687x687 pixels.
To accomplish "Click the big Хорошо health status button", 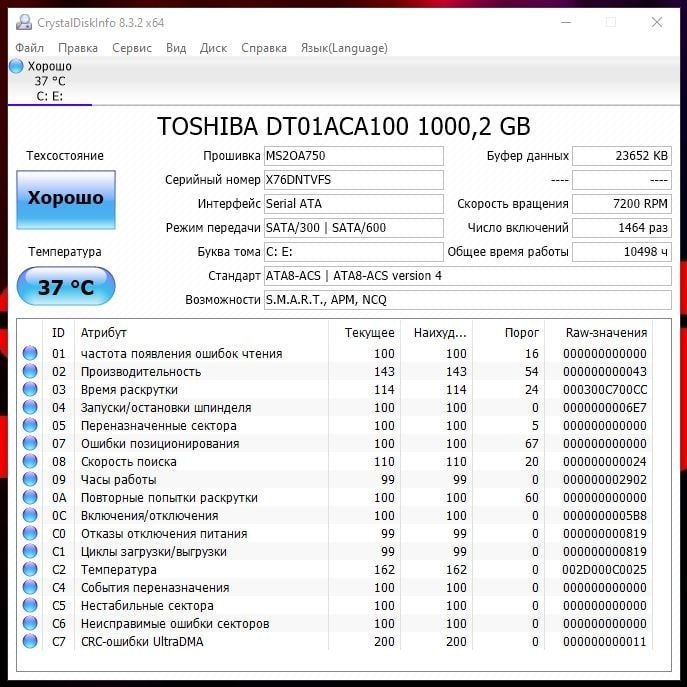I will [66, 199].
